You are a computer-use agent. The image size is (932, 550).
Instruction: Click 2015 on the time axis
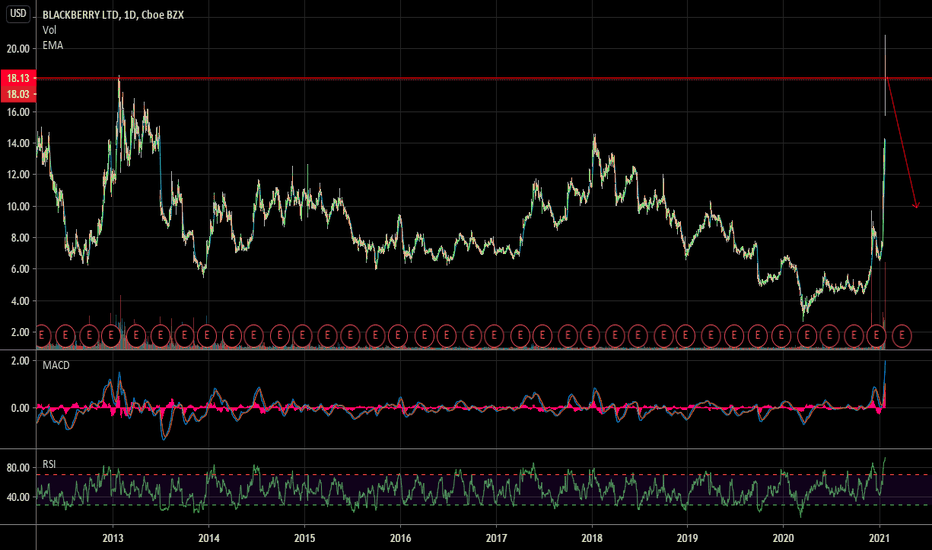(304, 538)
